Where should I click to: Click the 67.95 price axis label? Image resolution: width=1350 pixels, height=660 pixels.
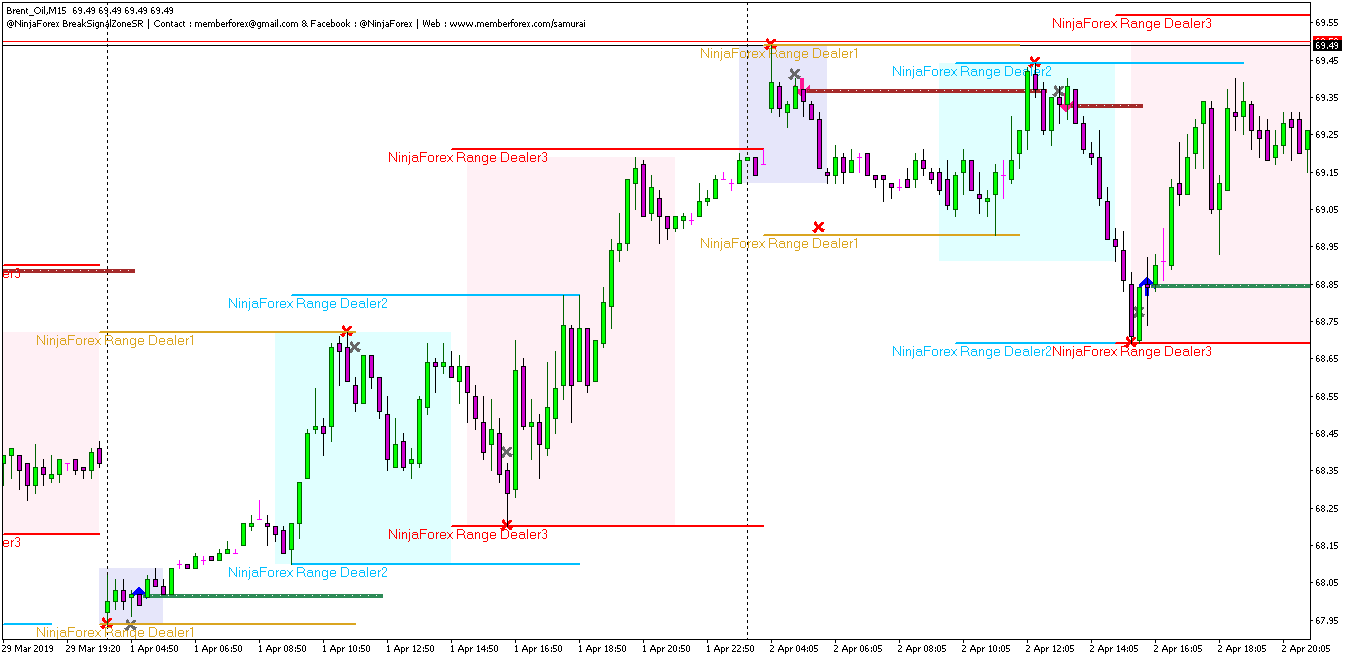1327,621
